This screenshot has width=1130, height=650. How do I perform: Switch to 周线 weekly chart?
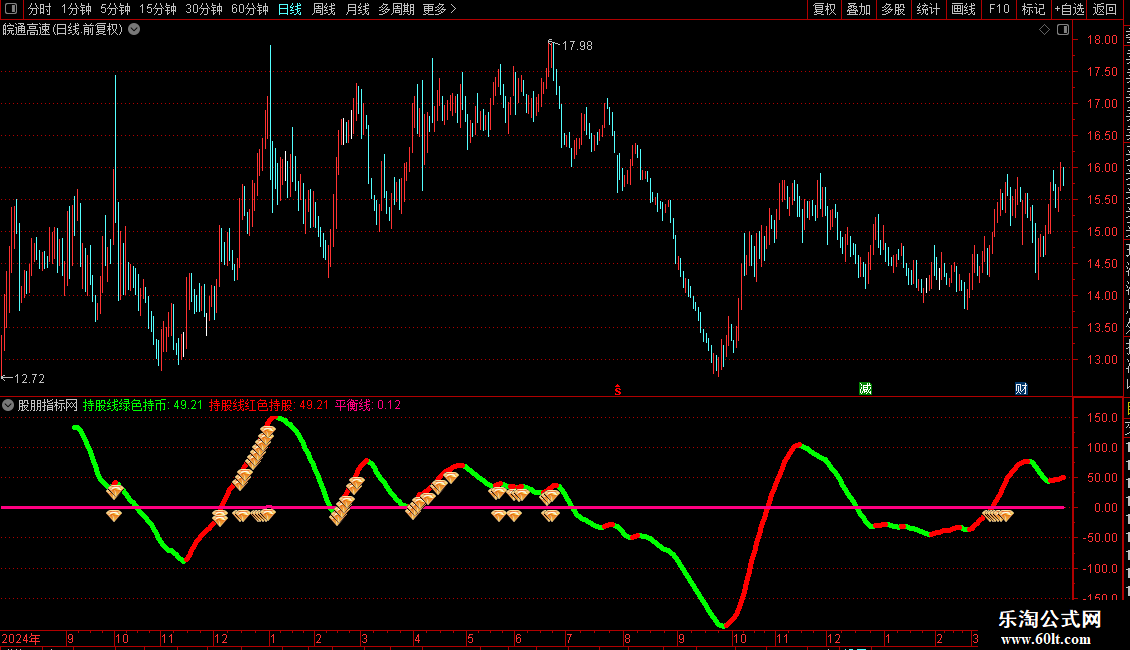324,9
